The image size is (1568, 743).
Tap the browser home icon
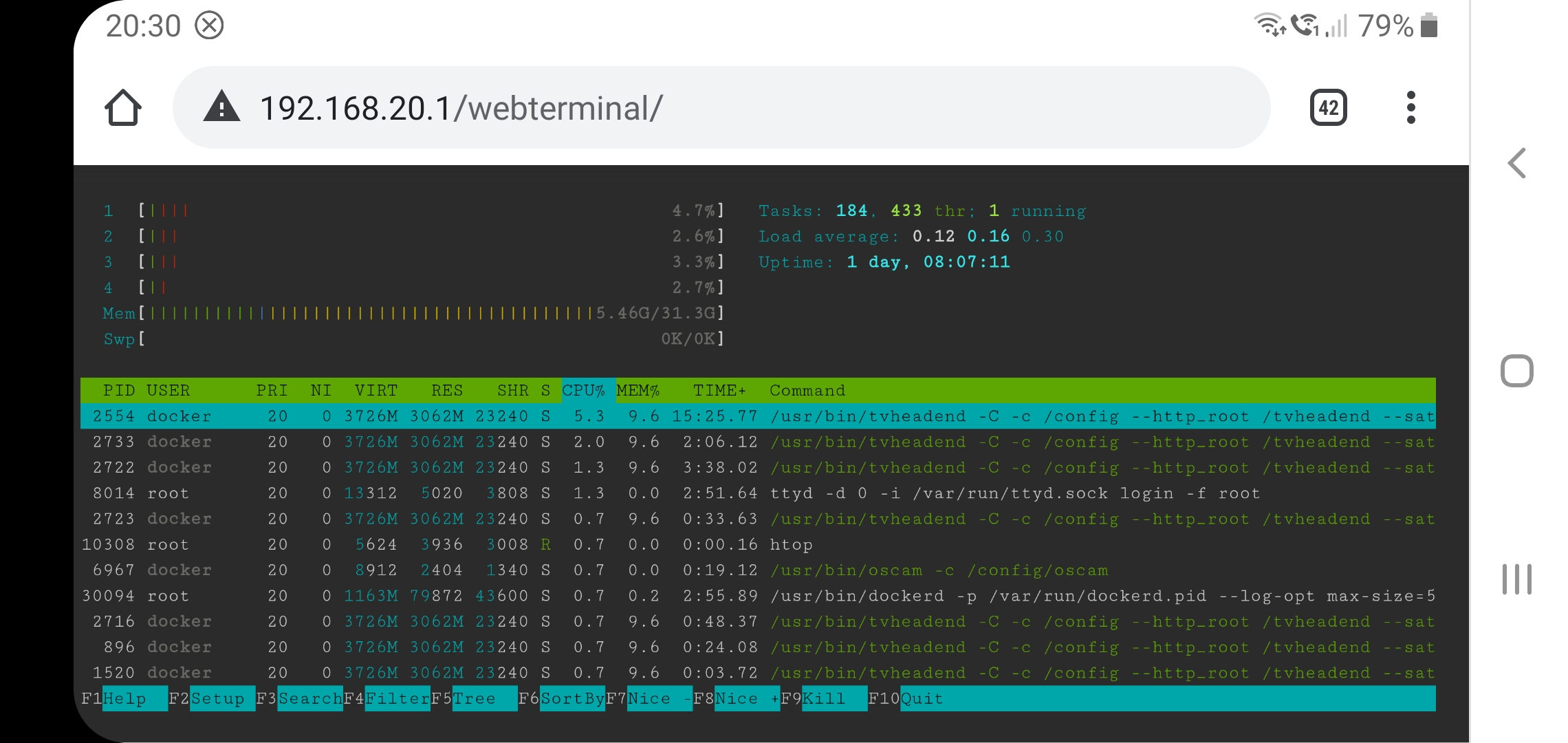pos(123,107)
